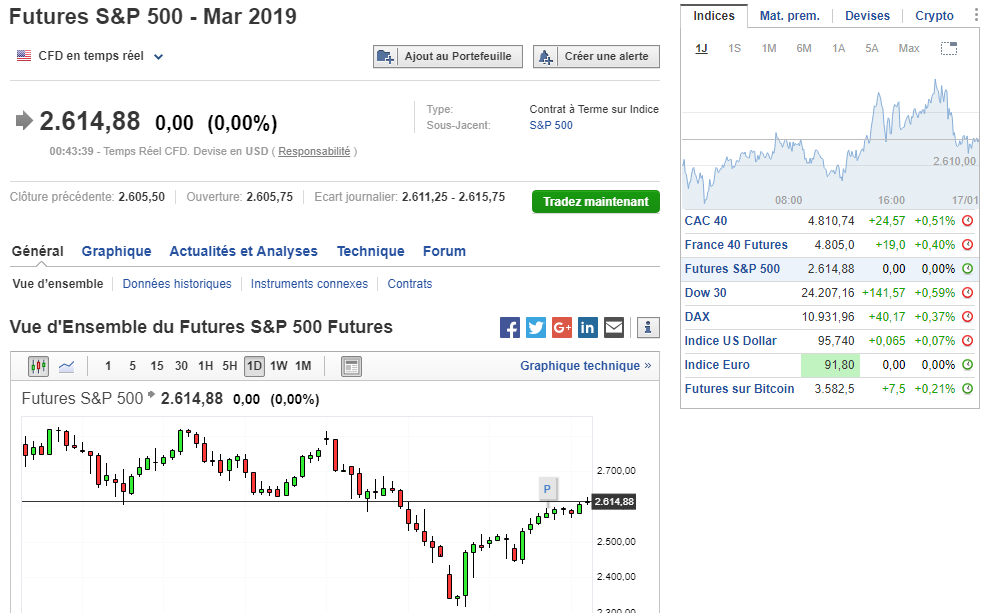The height and width of the screenshot is (613, 990).
Task: Open the chart info icon
Action: [648, 327]
